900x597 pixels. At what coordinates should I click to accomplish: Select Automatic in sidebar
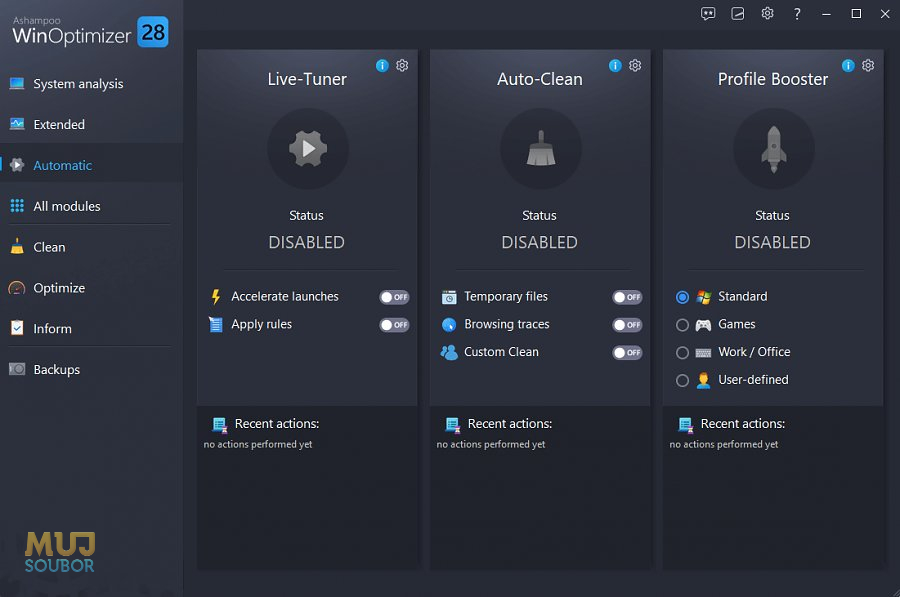pyautogui.click(x=91, y=165)
